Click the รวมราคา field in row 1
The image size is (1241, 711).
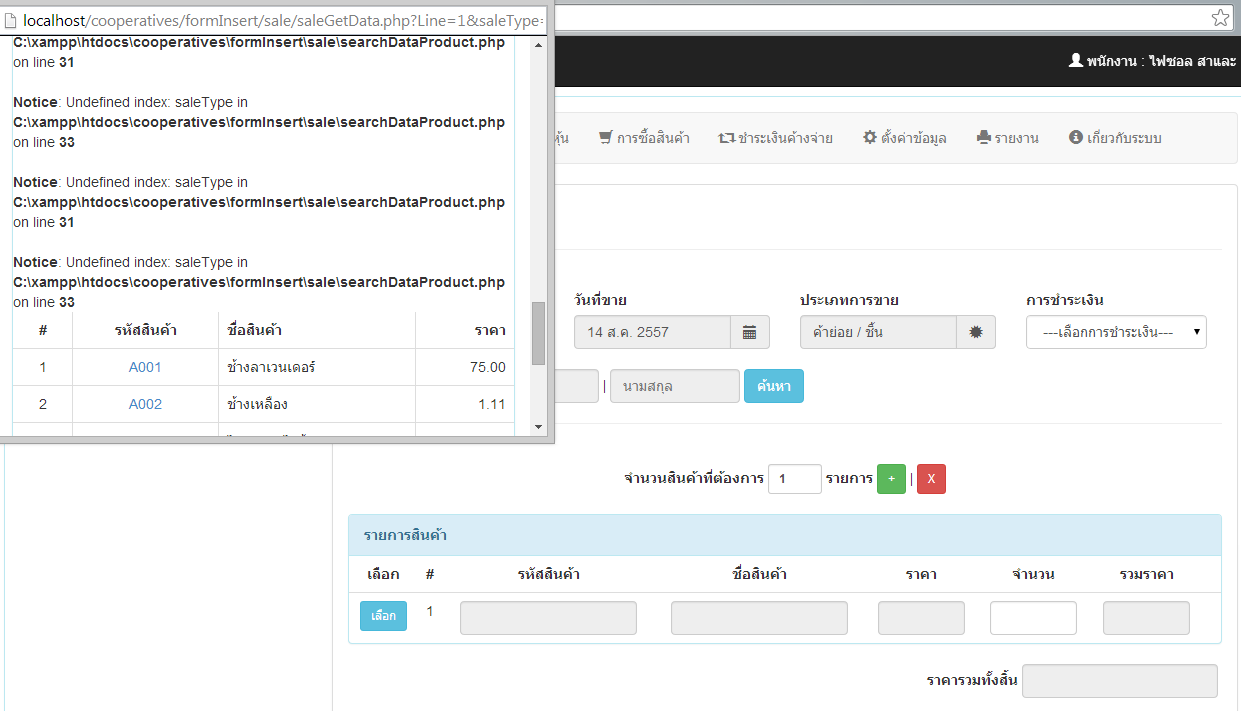point(1146,618)
